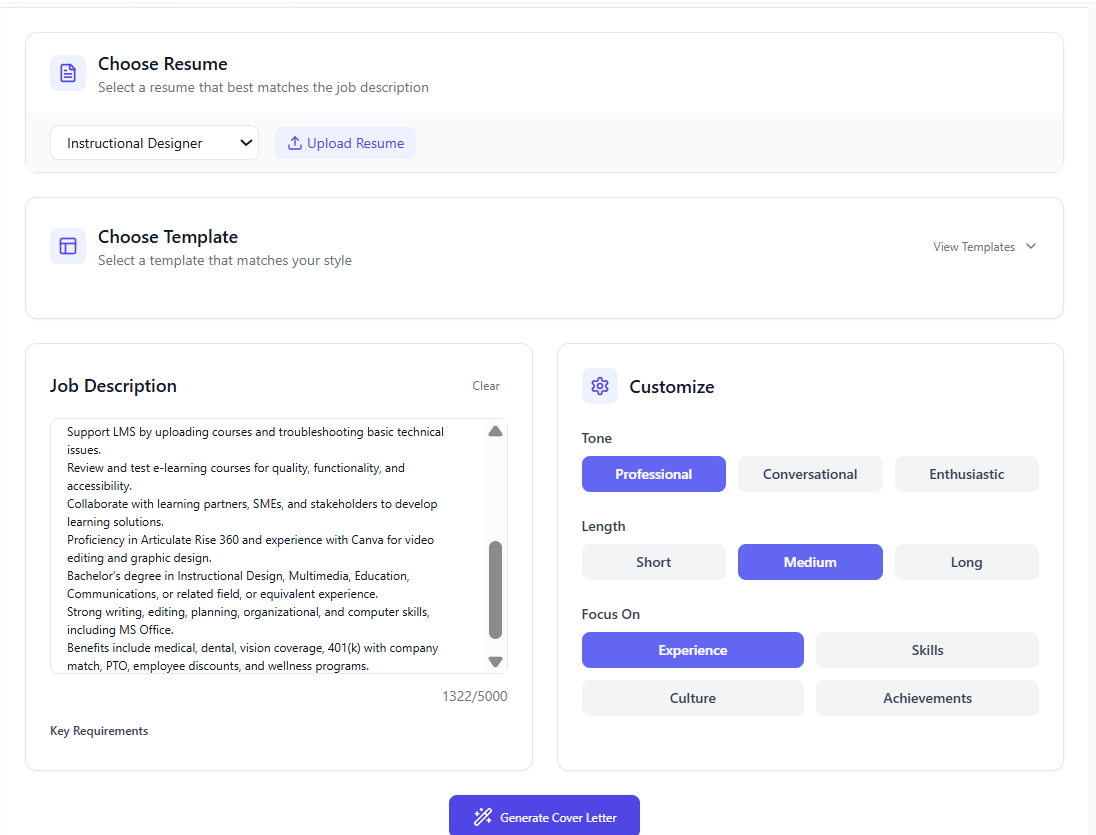Open the Instructional Designer resume dropdown
The image size is (1096, 835).
(154, 142)
